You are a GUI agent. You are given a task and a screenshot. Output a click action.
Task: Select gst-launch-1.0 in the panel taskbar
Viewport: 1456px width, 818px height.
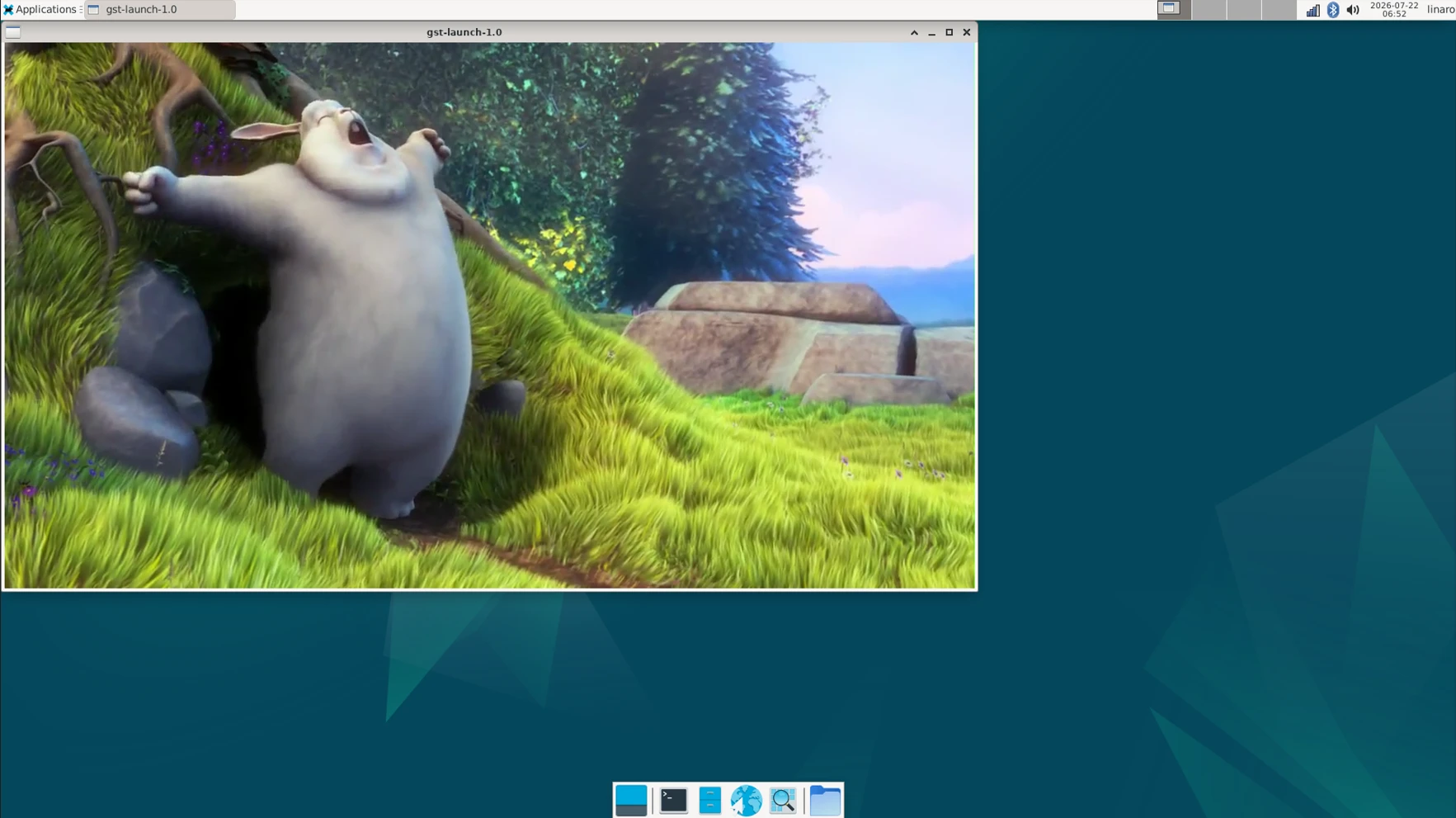pyautogui.click(x=160, y=9)
